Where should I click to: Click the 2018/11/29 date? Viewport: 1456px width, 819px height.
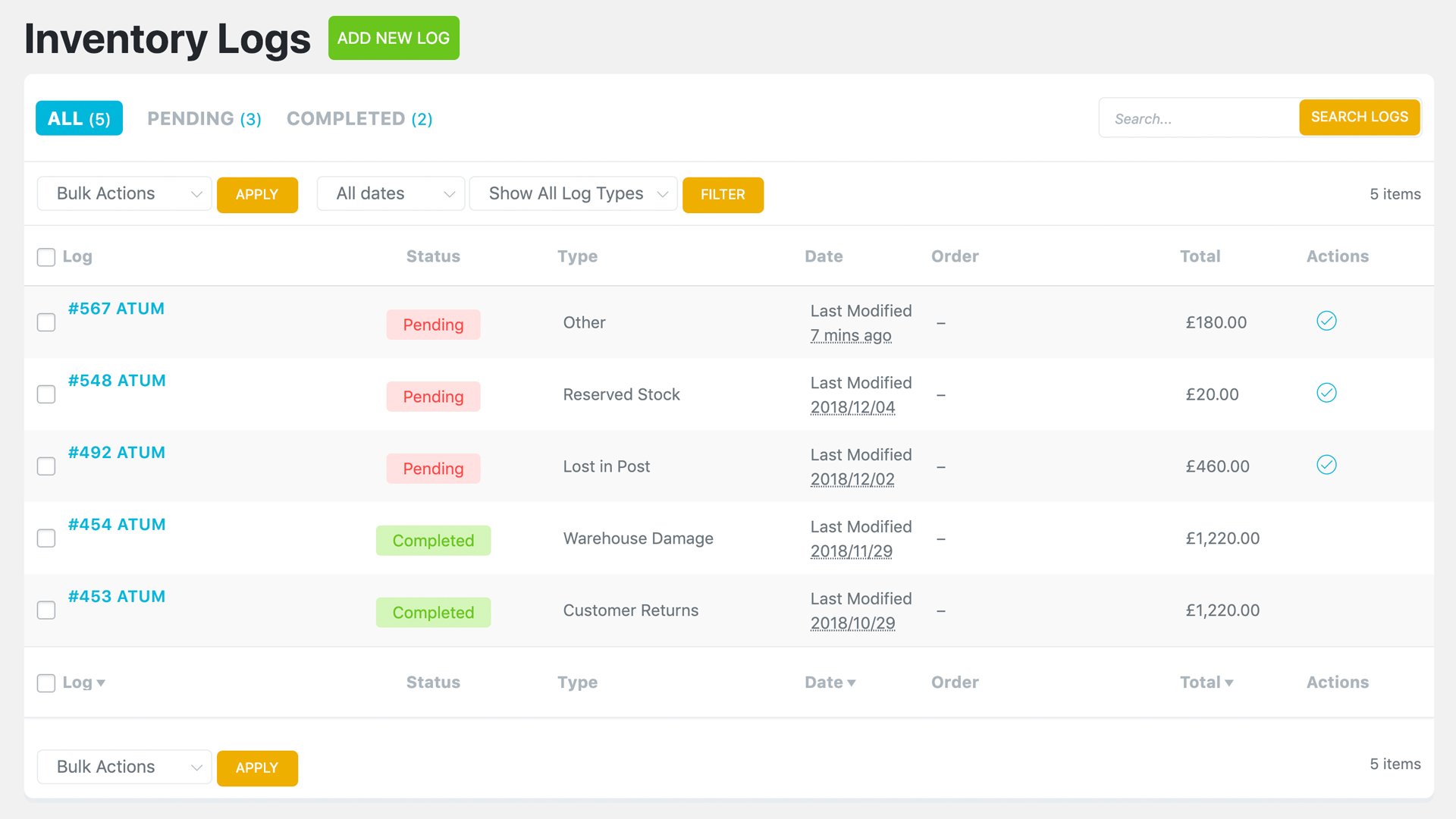coord(852,551)
